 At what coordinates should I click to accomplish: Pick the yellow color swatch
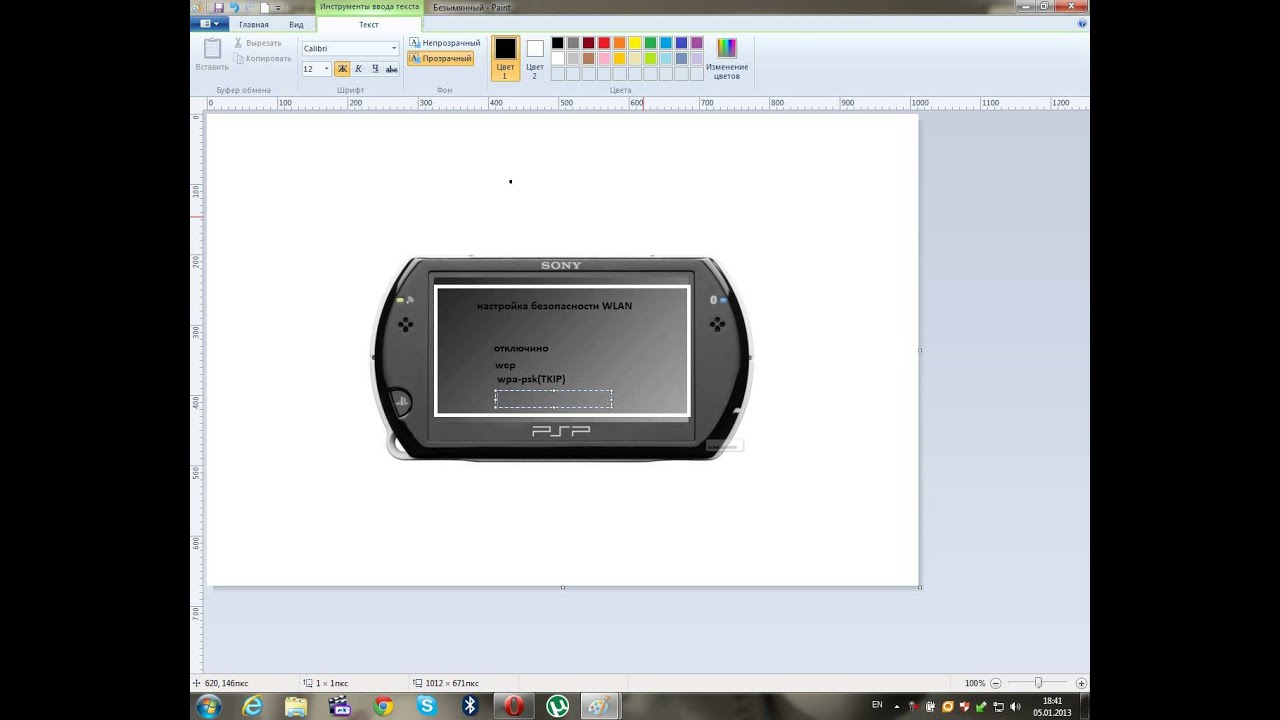click(x=635, y=43)
